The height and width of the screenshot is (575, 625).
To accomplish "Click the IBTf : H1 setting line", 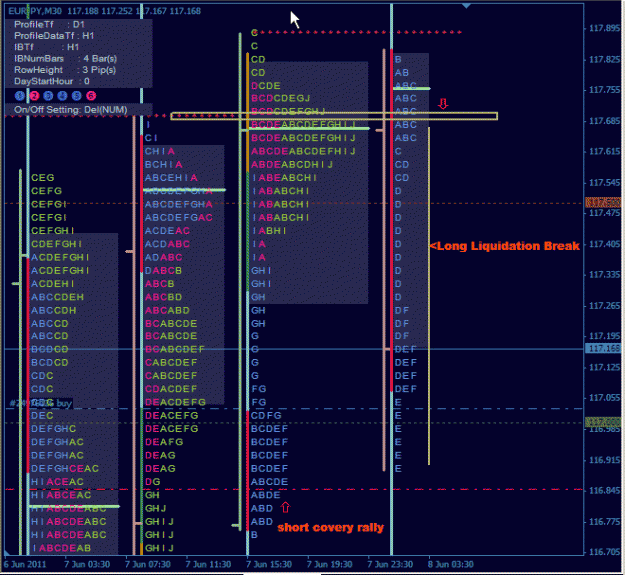I will 46,47.
